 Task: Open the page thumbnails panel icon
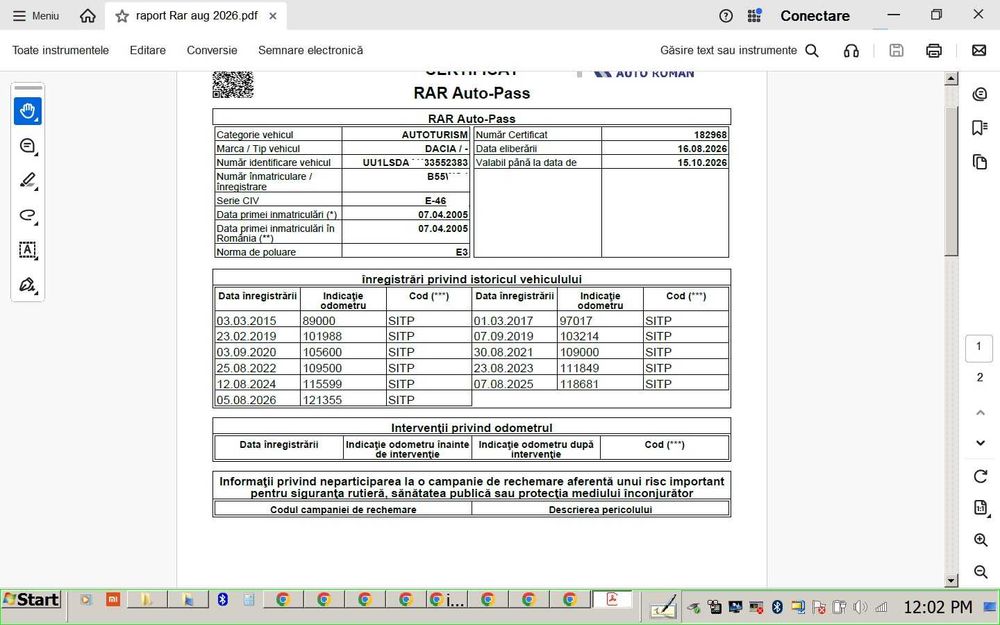click(980, 161)
